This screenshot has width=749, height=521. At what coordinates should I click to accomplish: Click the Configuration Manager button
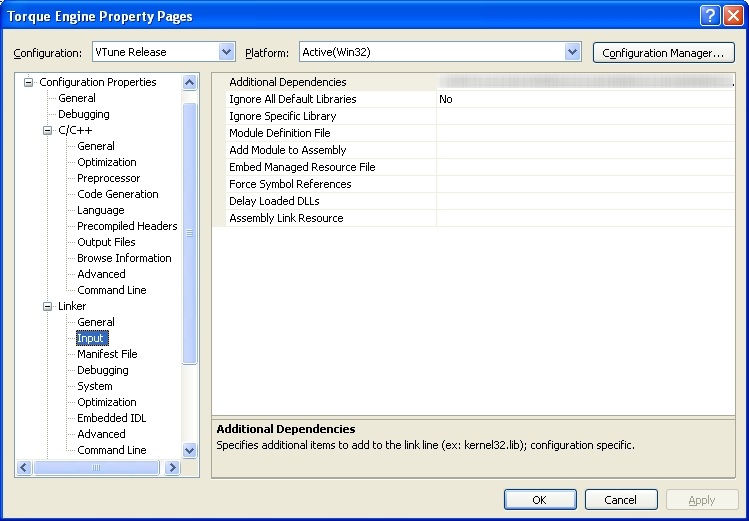tap(663, 52)
